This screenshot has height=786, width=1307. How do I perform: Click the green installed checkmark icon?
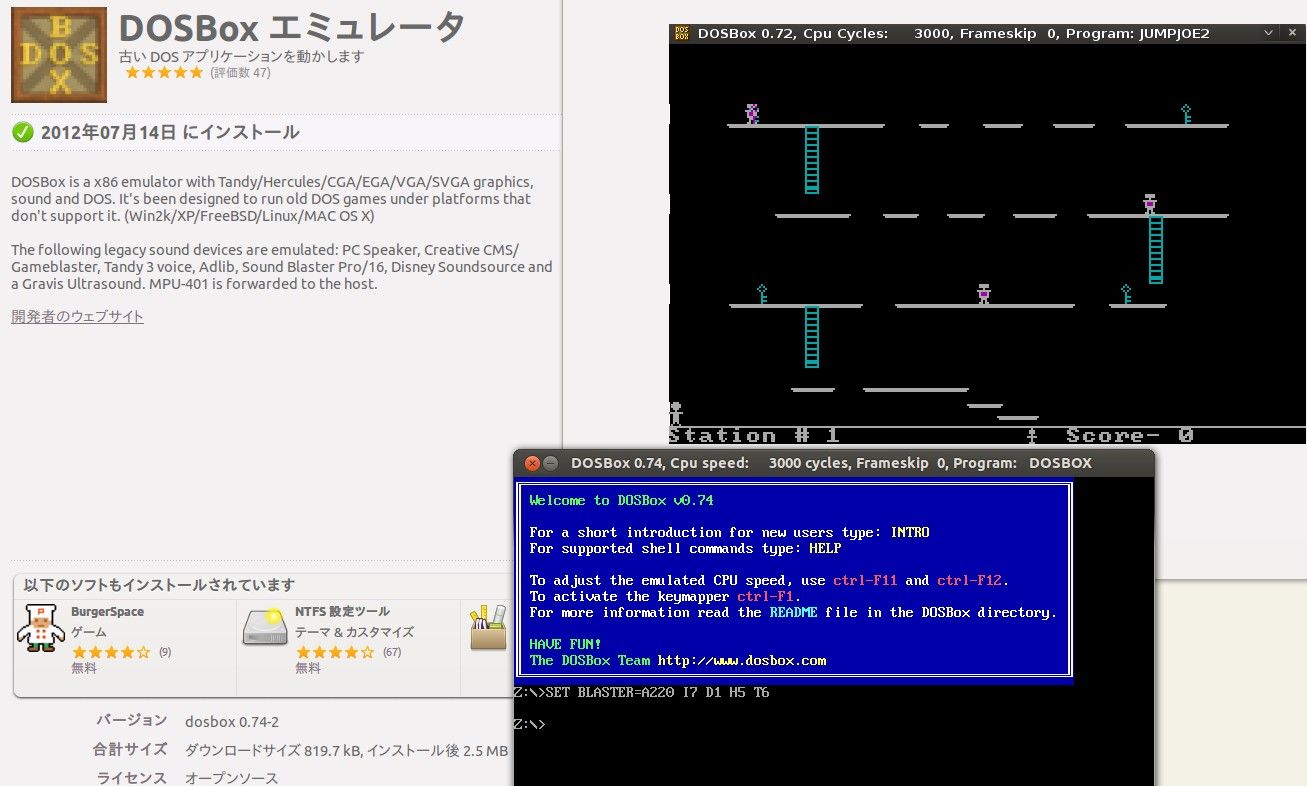[x=23, y=132]
